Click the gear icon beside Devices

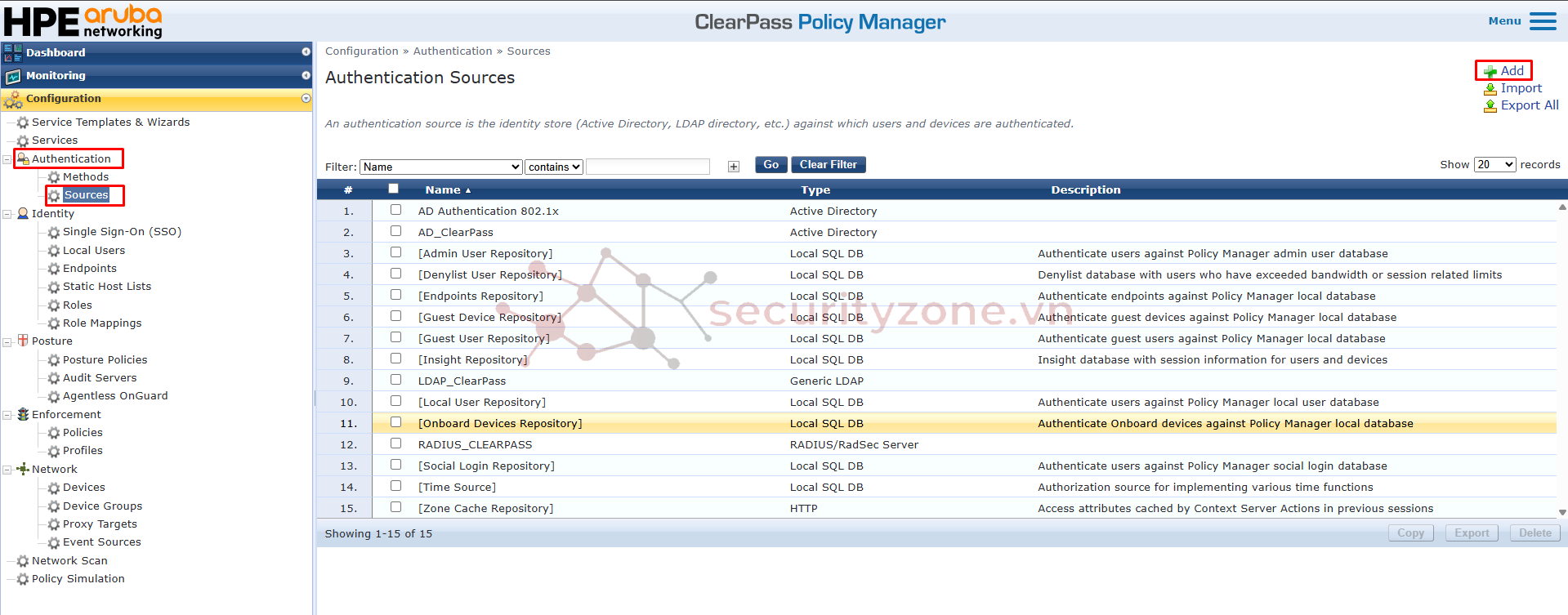(x=54, y=488)
